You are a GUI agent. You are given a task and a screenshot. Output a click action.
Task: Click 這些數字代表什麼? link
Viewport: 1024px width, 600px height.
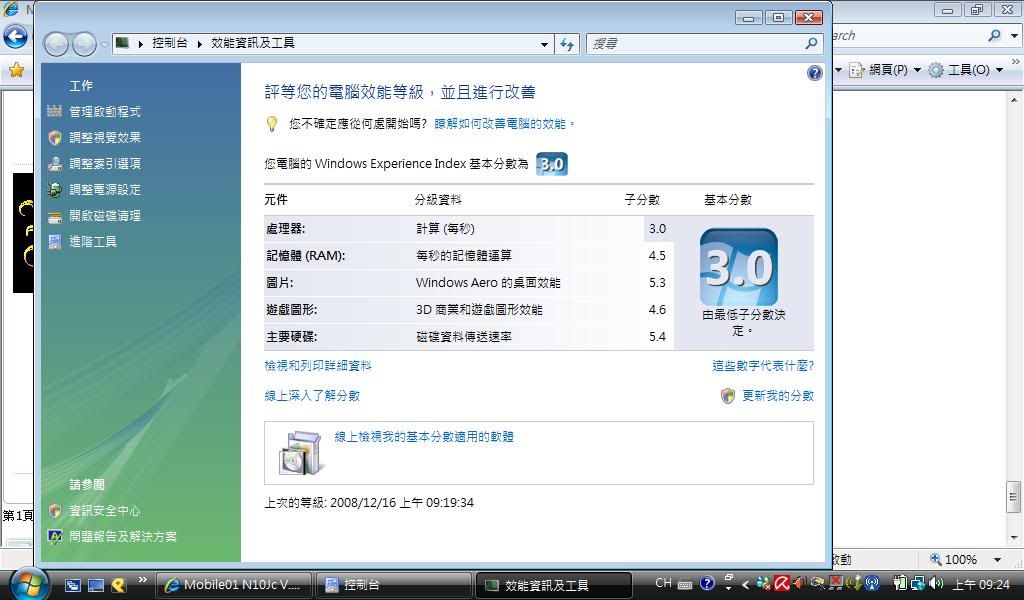pos(762,366)
